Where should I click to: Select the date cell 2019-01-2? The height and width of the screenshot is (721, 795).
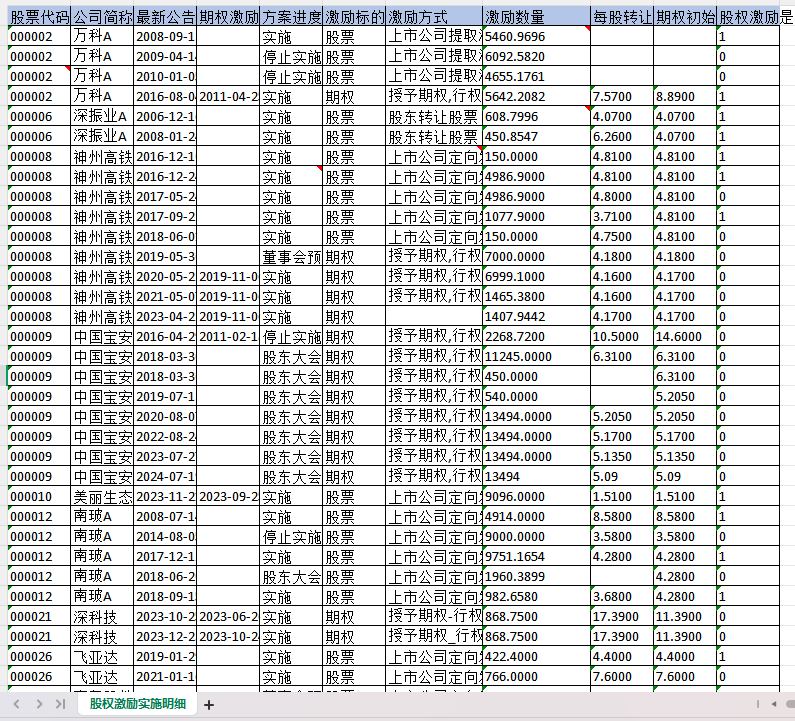(165, 657)
